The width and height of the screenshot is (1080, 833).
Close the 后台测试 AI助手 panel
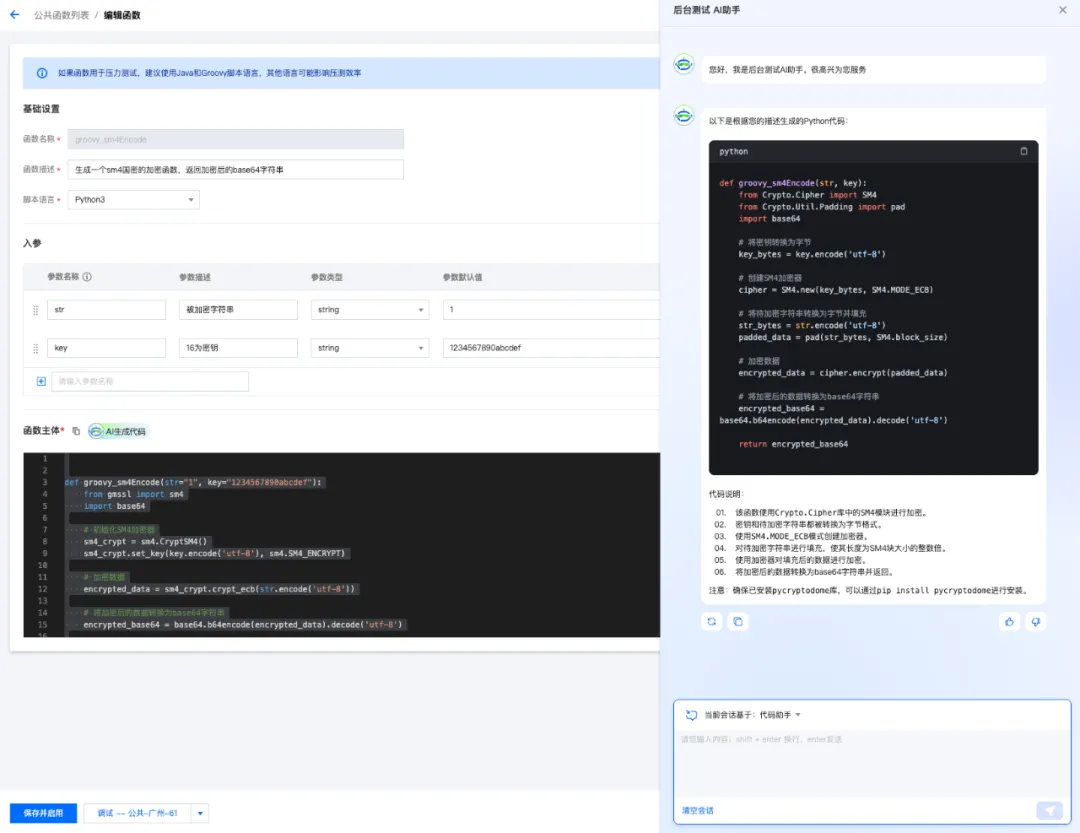1062,10
